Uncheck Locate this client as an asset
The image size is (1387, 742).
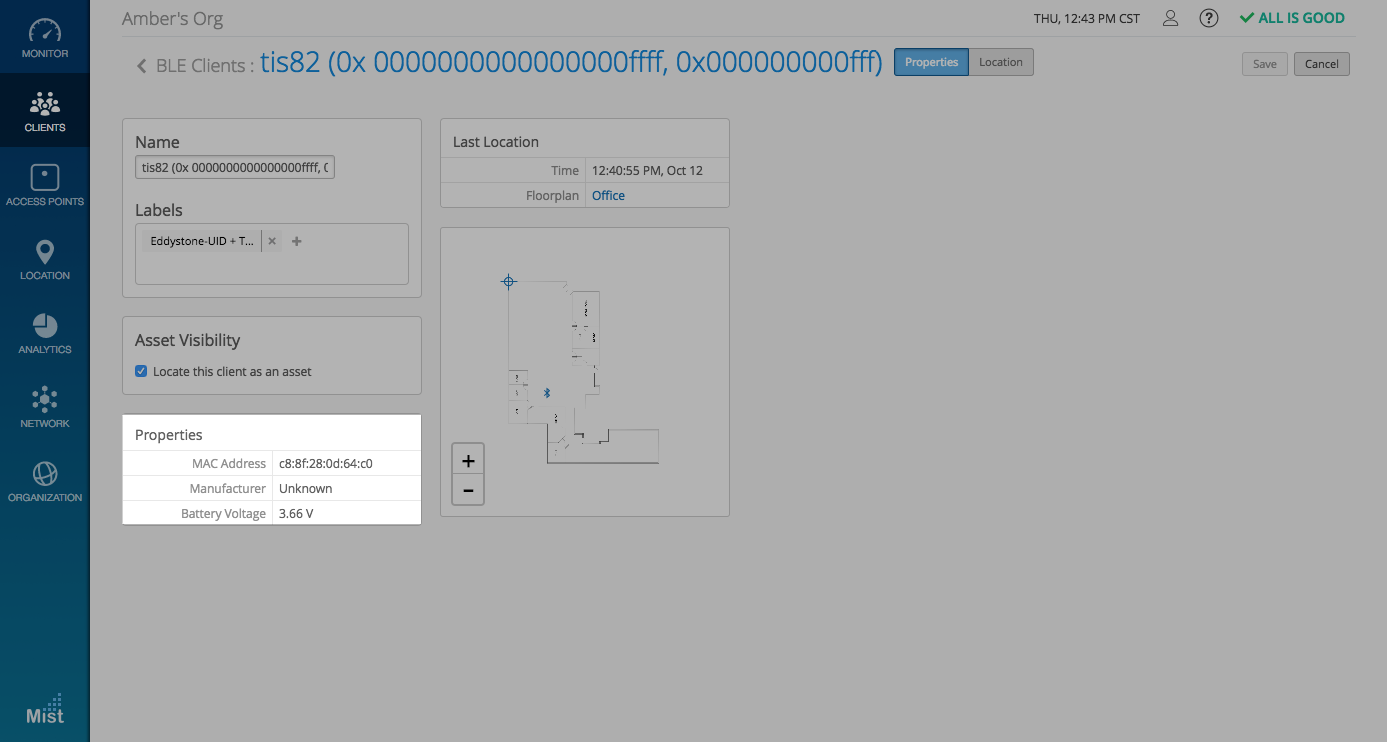coord(141,371)
